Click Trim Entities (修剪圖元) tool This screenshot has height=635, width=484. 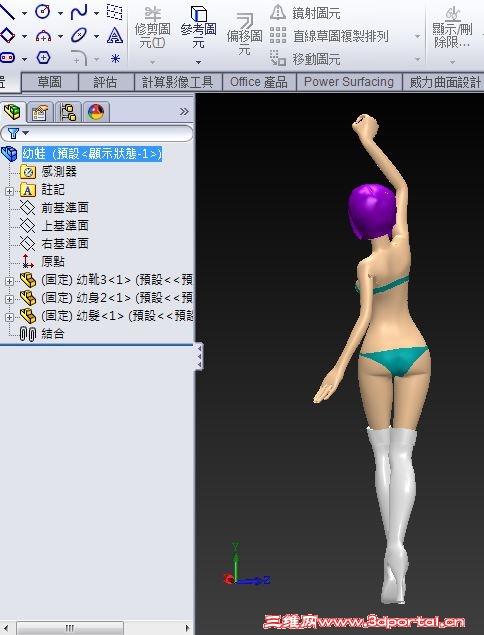point(152,28)
